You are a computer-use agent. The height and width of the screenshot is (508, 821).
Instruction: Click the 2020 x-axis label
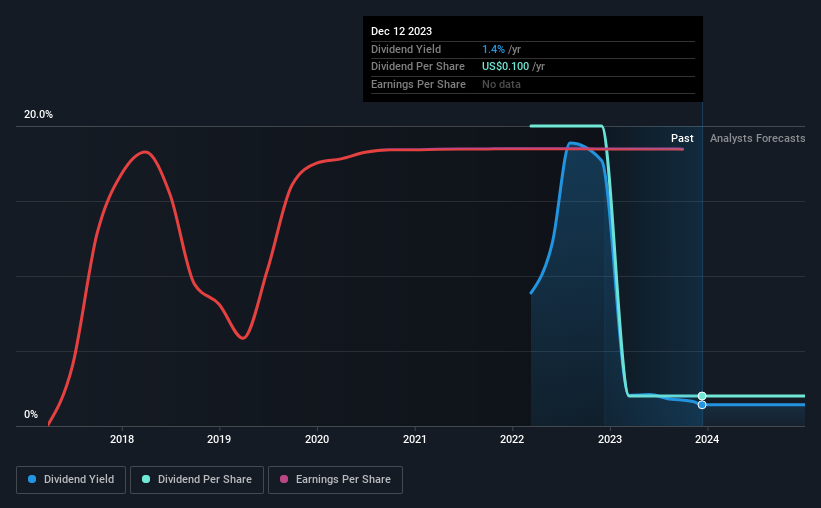(x=317, y=439)
